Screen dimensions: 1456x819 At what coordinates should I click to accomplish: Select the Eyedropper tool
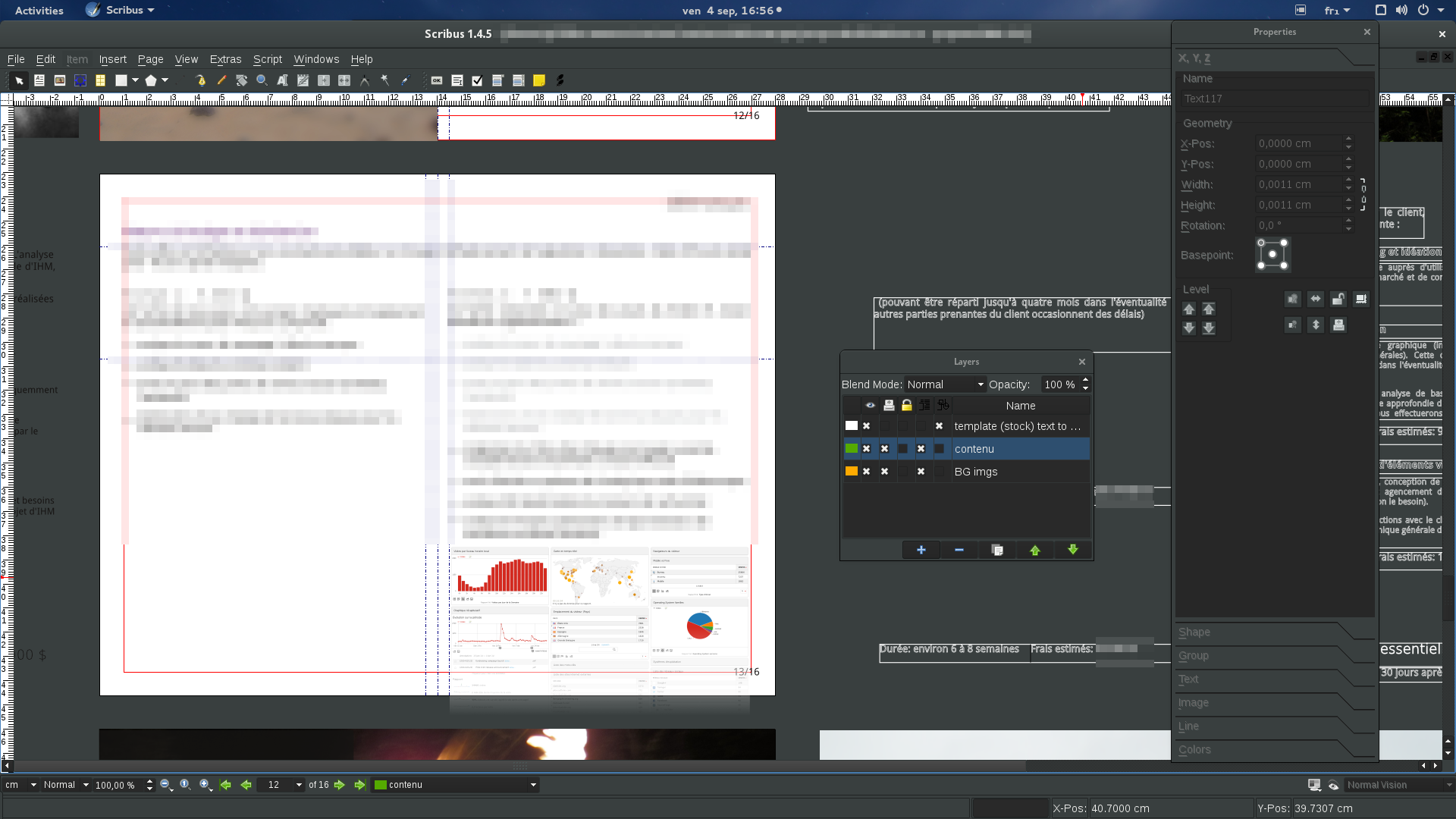tap(405, 80)
